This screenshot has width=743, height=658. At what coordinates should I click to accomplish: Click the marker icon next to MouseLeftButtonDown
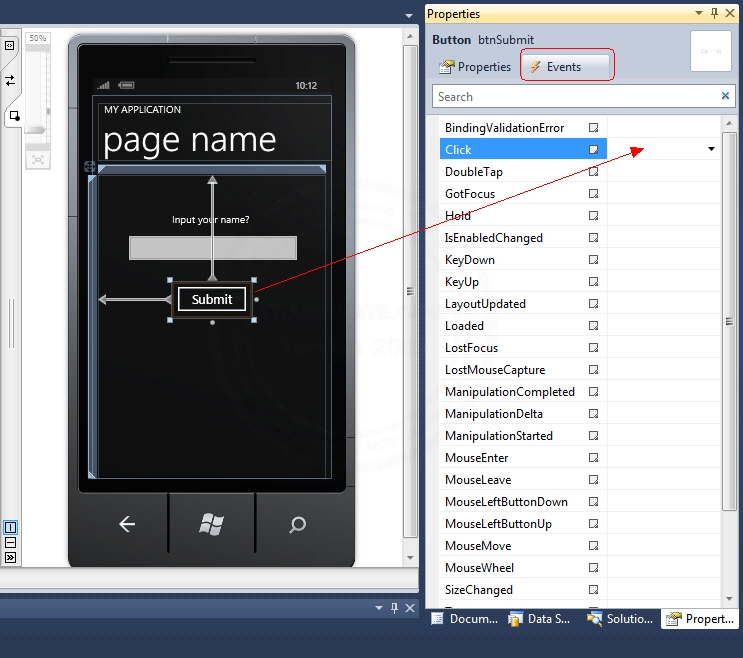coord(593,502)
